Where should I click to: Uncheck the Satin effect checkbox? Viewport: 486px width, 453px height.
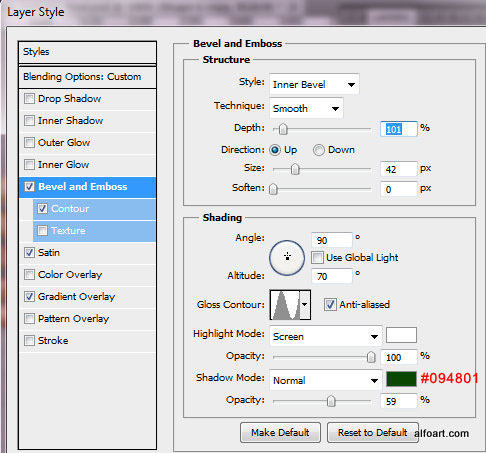pos(29,252)
